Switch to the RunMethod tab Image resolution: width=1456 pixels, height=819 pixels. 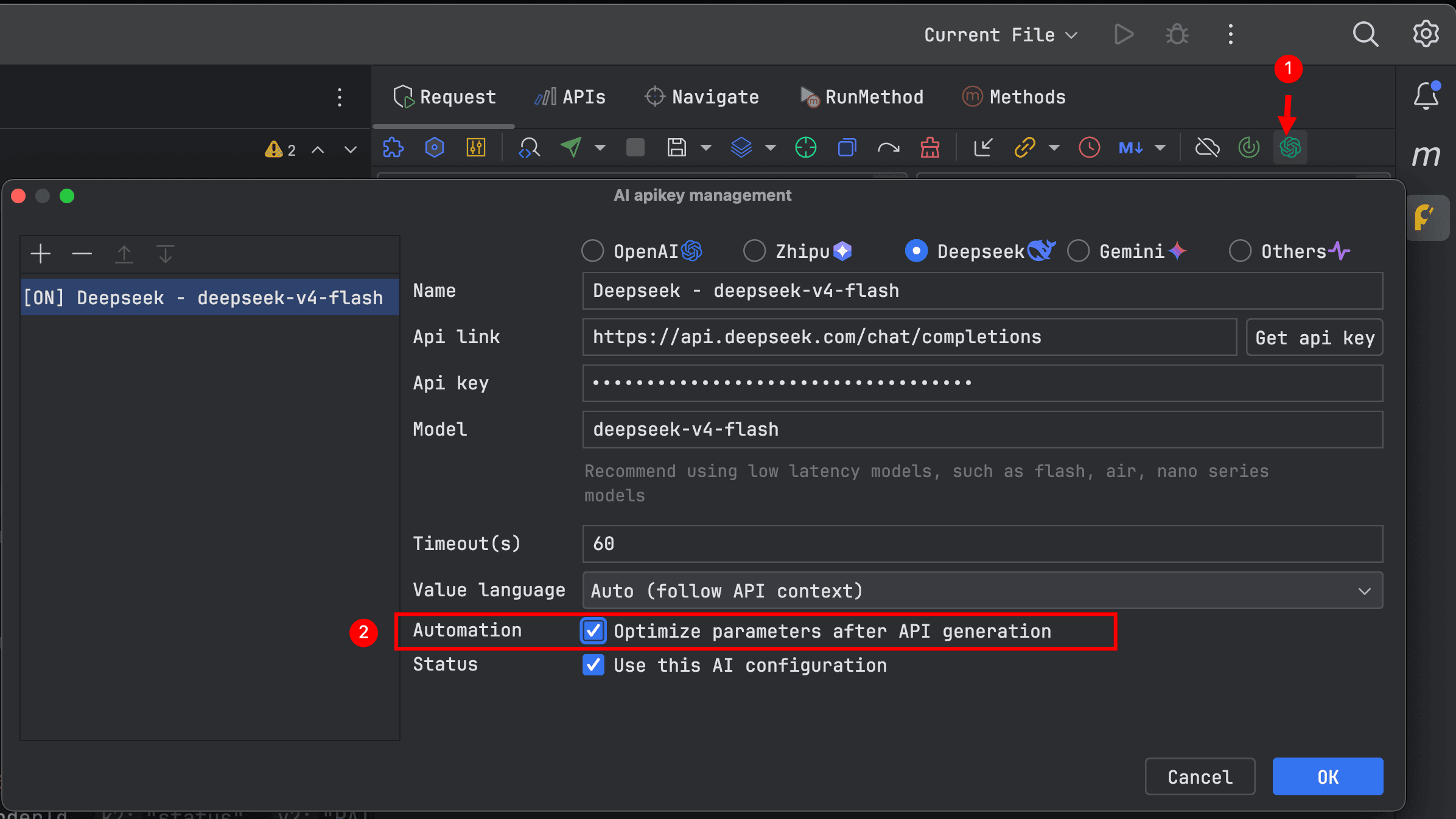pyautogui.click(x=861, y=97)
